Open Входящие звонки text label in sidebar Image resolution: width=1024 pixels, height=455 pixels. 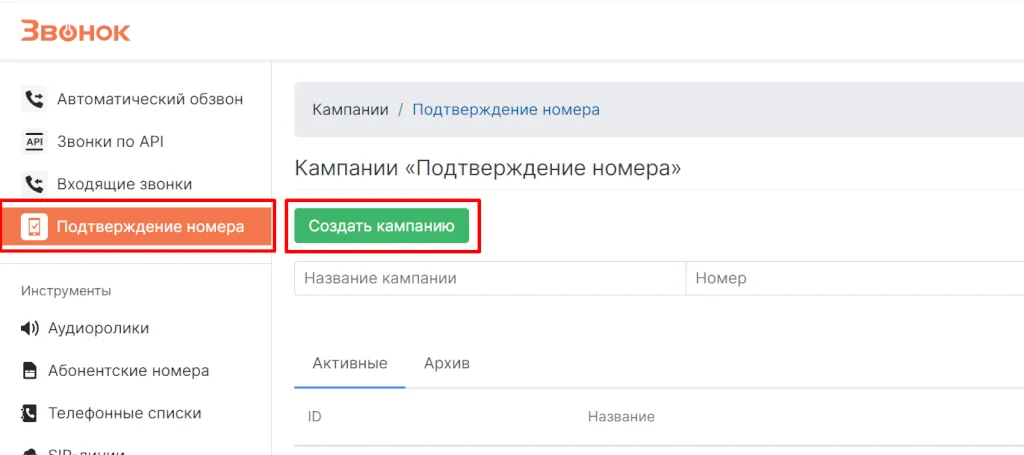point(124,185)
